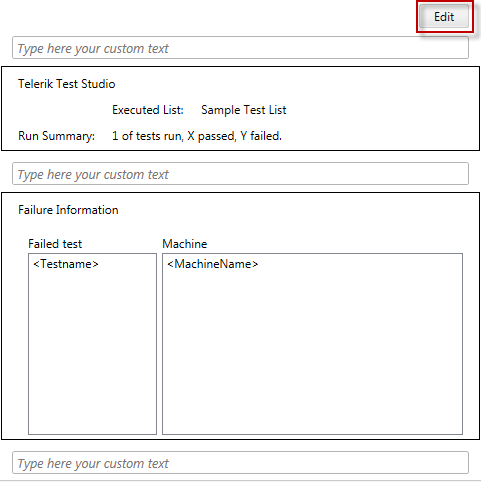Select the '1 of tests run, X passed, Y failed.' text
481x482 pixels.
click(x=197, y=136)
